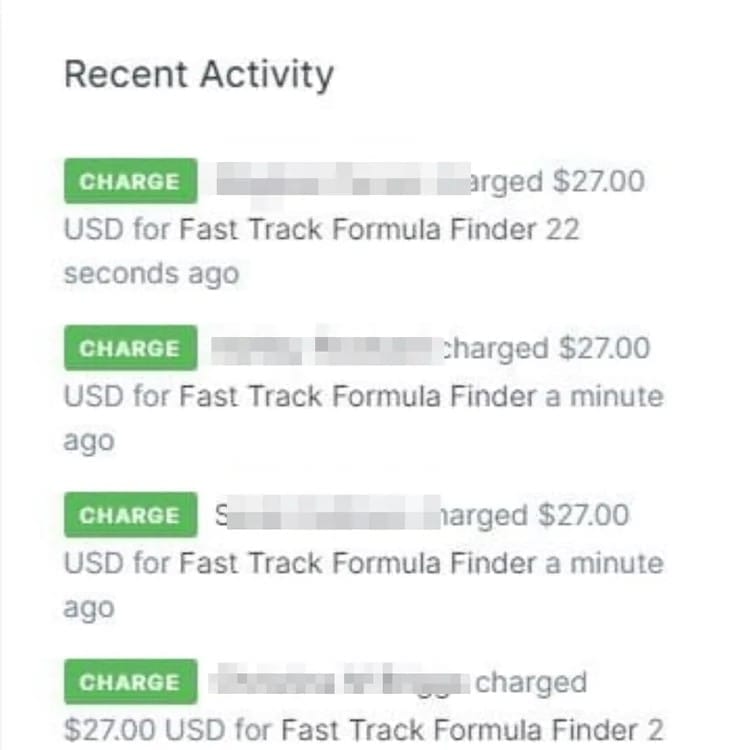Open the blurred customer name in the last entry
750x750 pixels.
(x=338, y=683)
